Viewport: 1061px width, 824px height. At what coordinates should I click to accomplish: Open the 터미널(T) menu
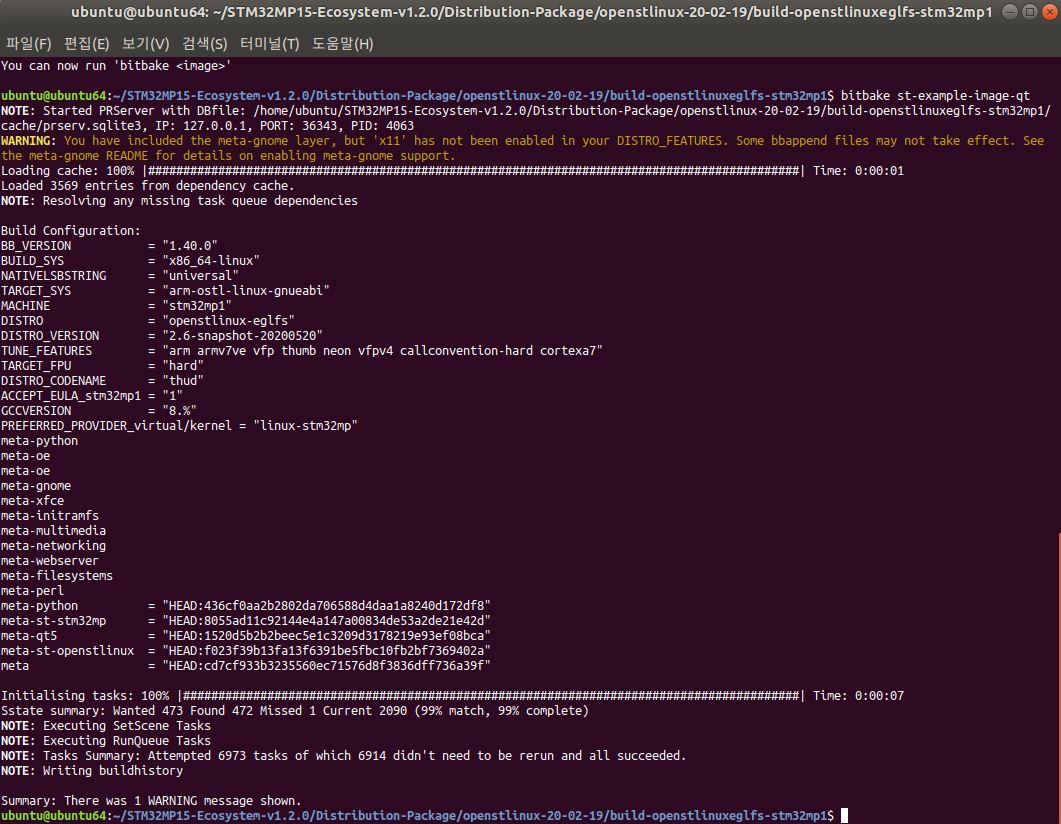(x=269, y=44)
